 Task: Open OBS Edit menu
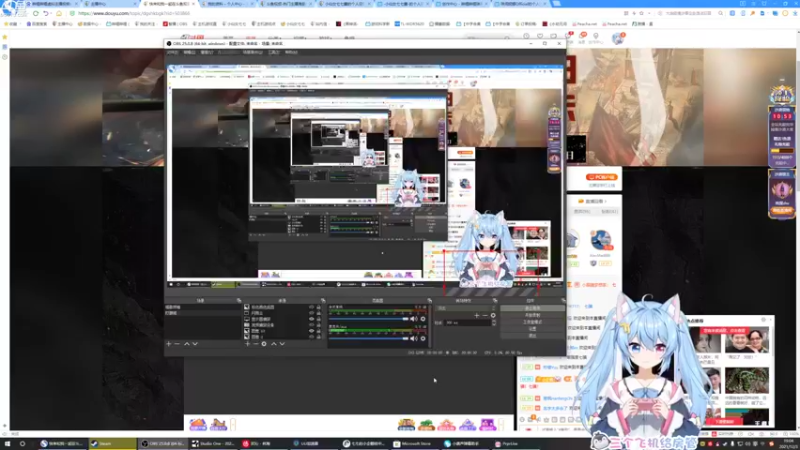point(189,52)
